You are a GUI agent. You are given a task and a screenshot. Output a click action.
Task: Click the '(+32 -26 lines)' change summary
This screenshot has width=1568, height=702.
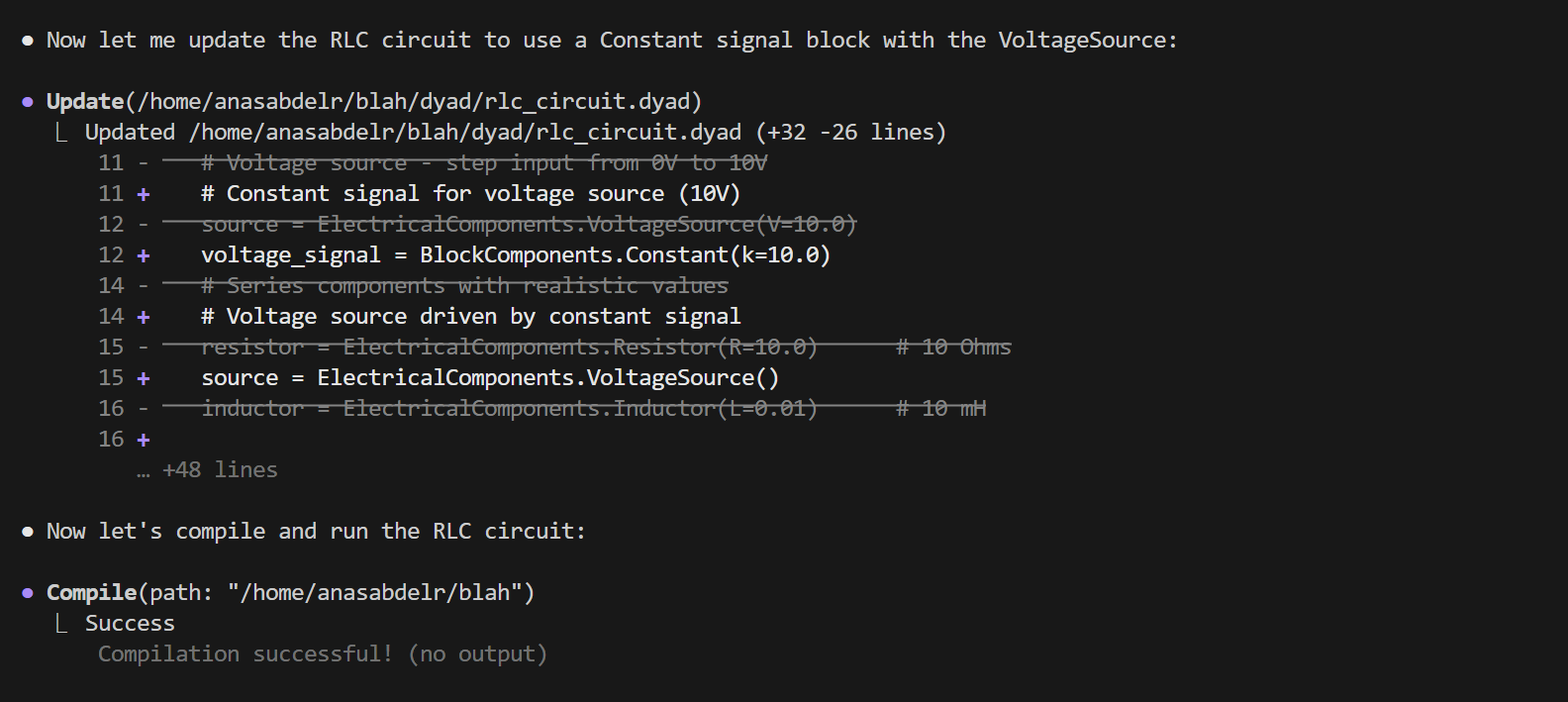[x=850, y=133]
